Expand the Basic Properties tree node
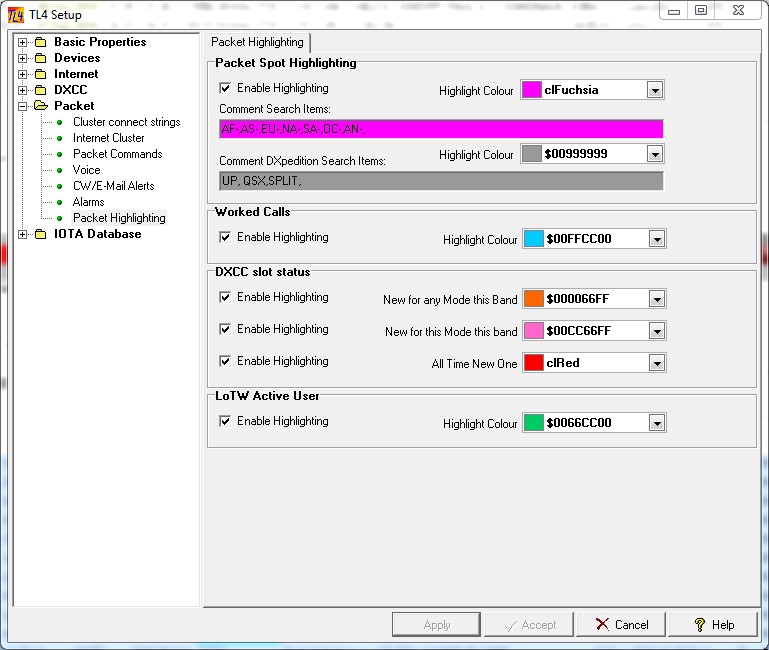This screenshot has height=650, width=769. coord(23,42)
